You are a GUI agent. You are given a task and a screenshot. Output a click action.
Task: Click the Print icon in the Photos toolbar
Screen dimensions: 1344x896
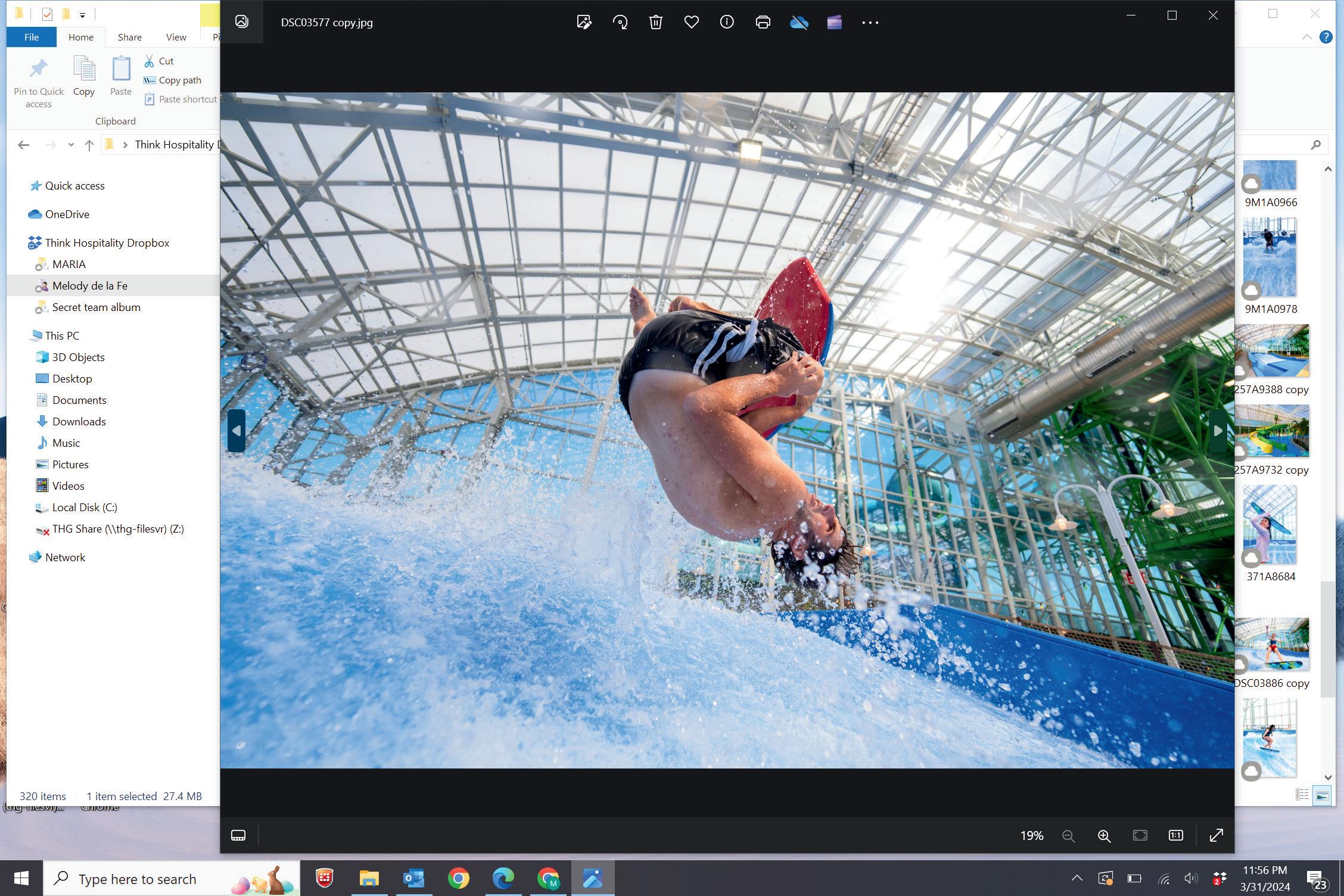point(763,23)
